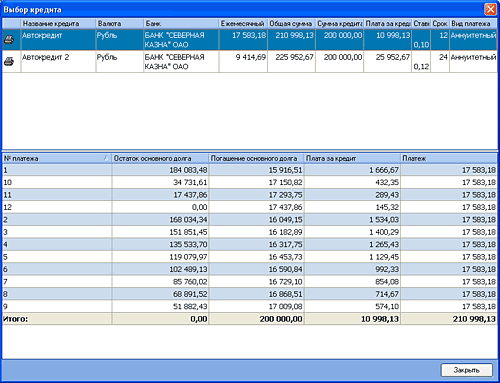Click rate value 0,10
The height and width of the screenshot is (383, 500).
(x=421, y=45)
